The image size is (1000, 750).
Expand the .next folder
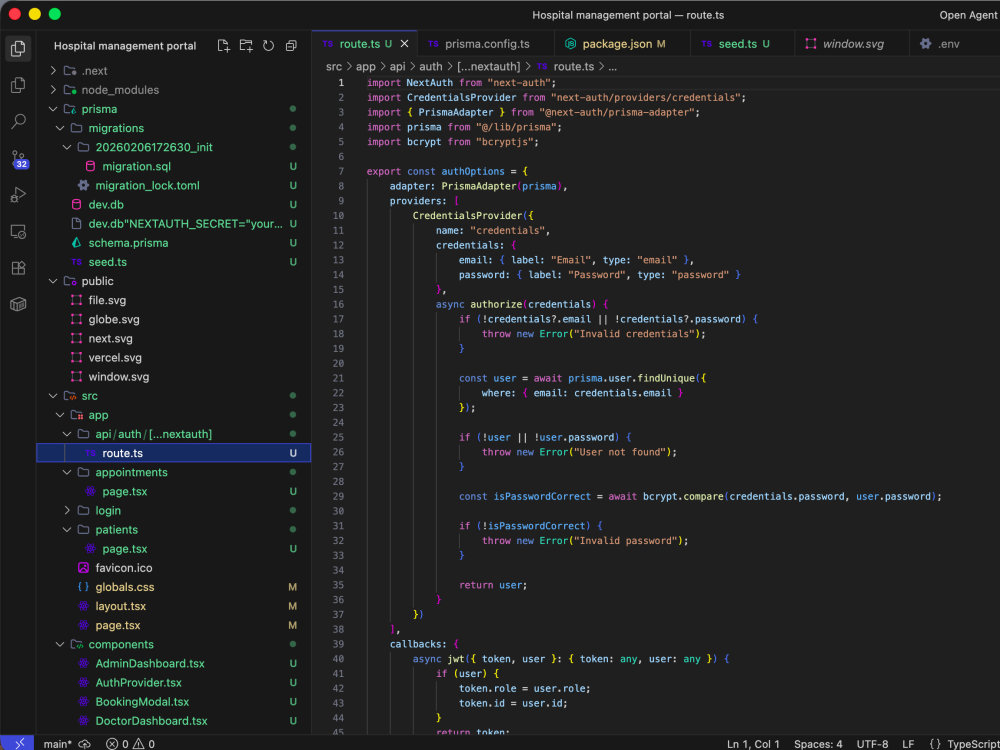[173, 71]
